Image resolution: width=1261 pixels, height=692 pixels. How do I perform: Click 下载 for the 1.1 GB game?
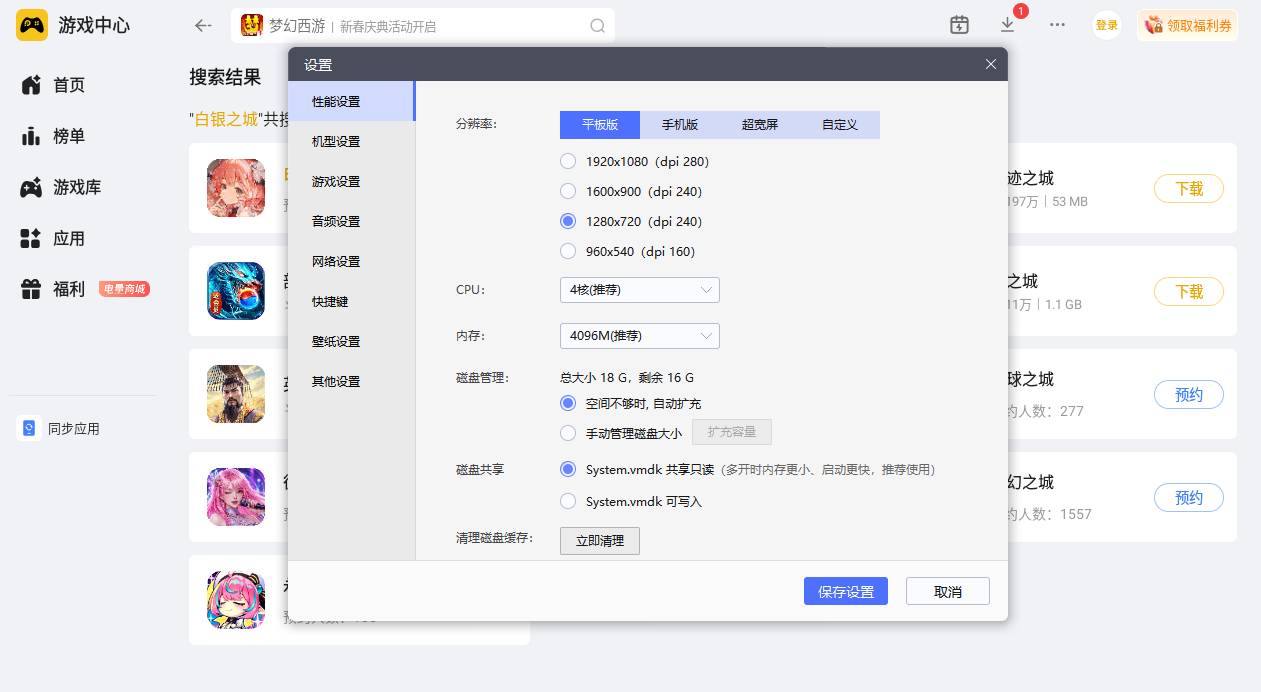tap(1189, 291)
